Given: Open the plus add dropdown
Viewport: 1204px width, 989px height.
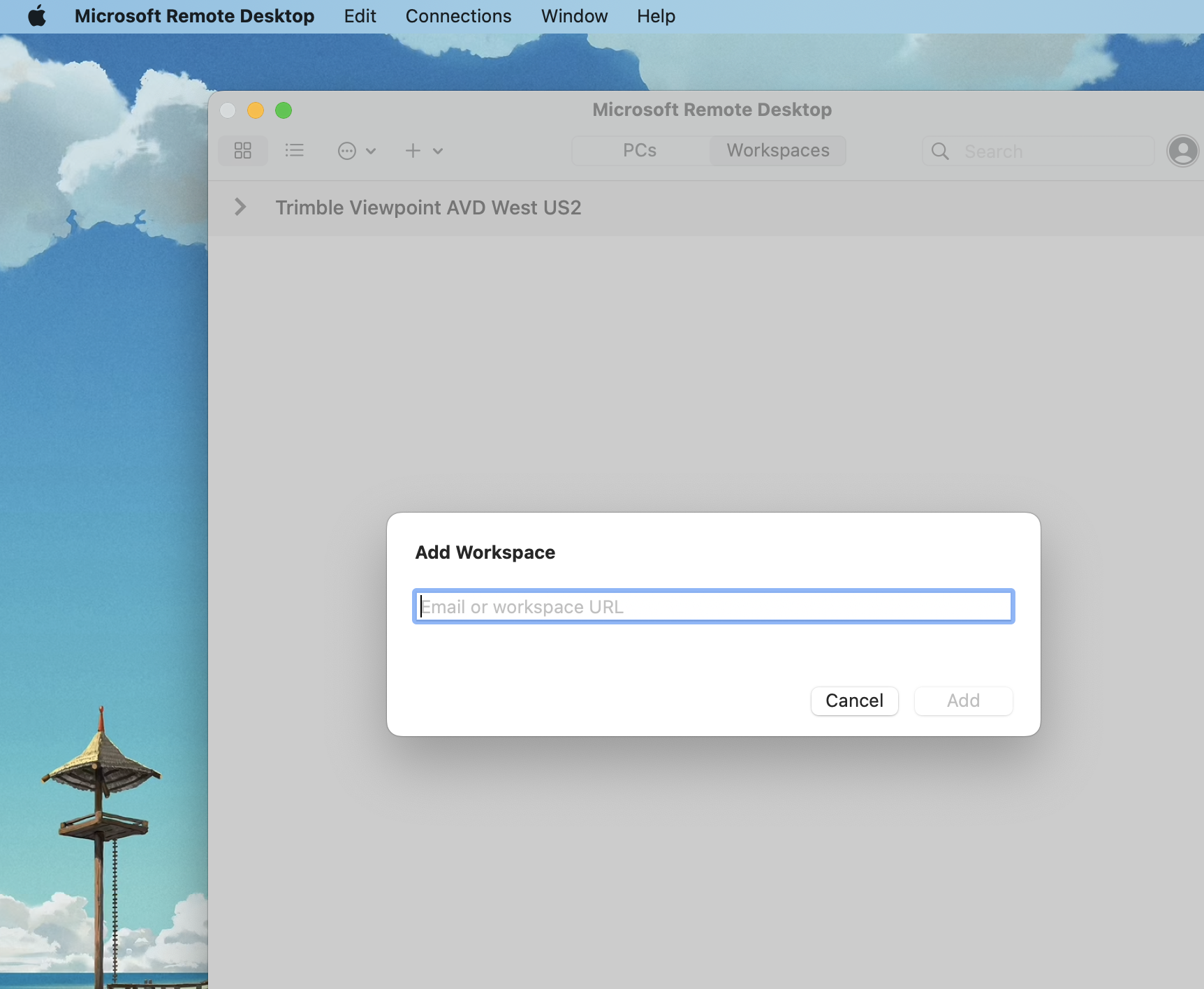Looking at the screenshot, I should [424, 151].
